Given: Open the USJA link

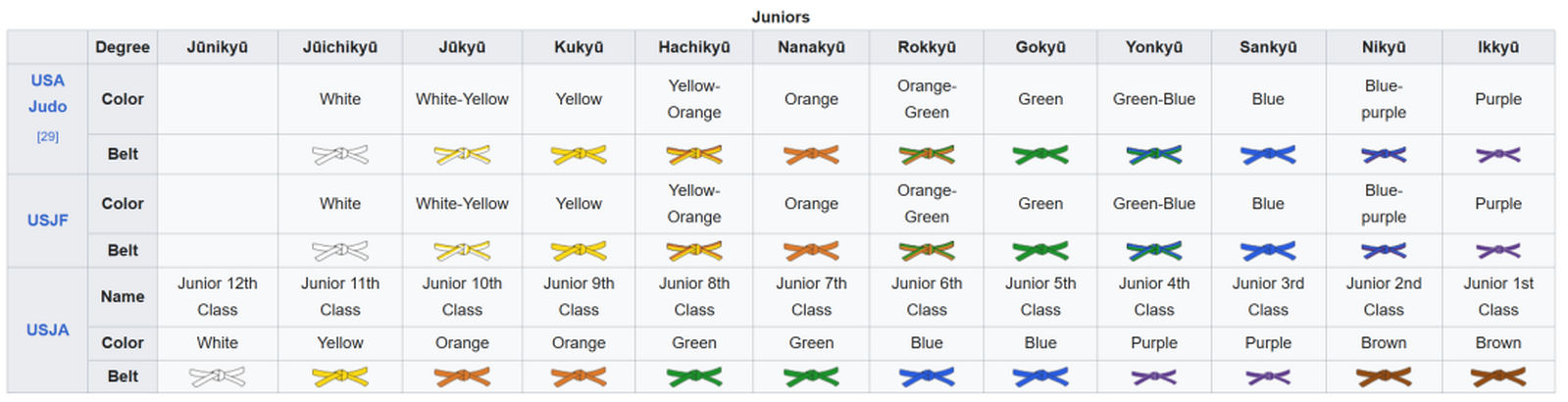Looking at the screenshot, I should click(x=47, y=329).
